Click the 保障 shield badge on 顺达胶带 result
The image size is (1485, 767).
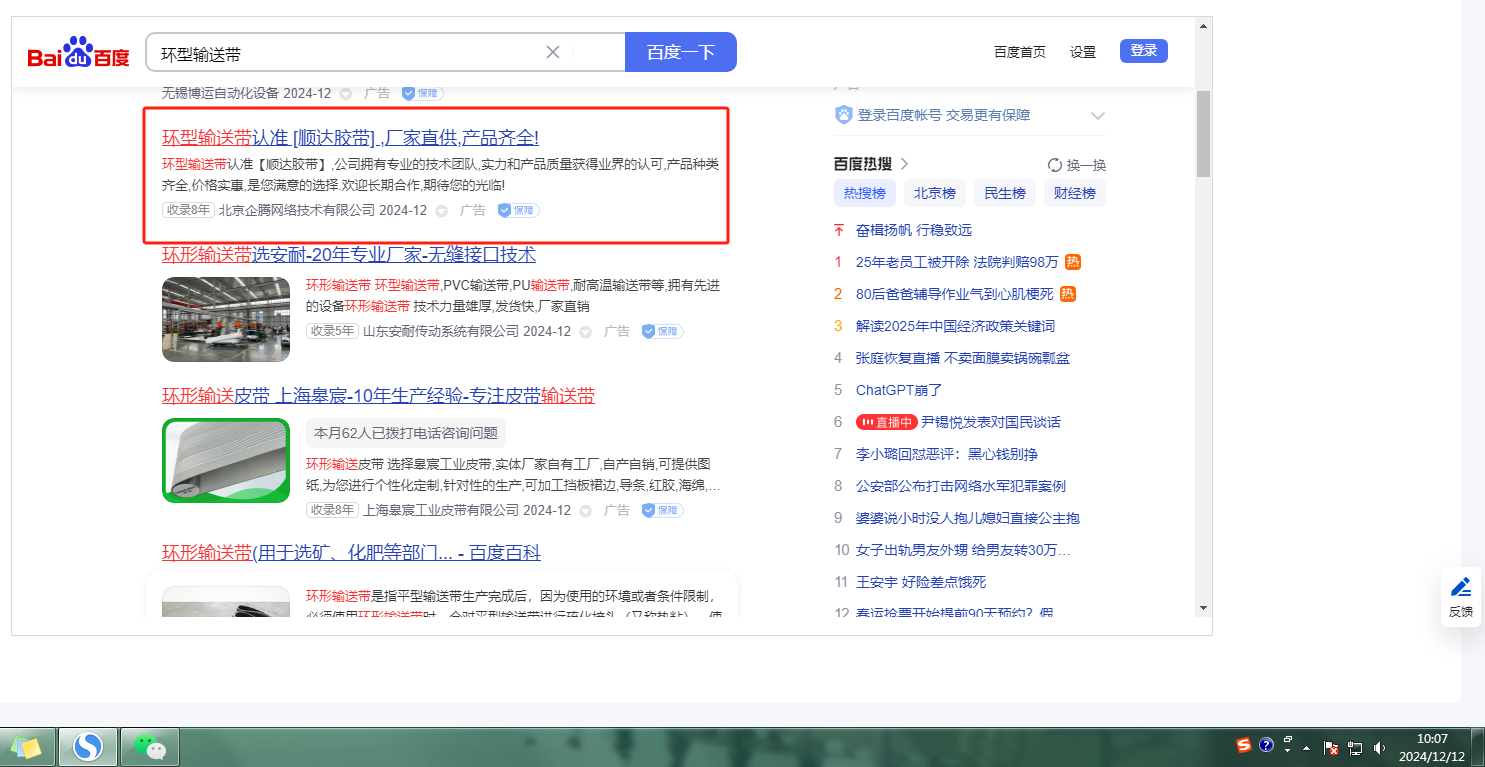click(x=519, y=210)
